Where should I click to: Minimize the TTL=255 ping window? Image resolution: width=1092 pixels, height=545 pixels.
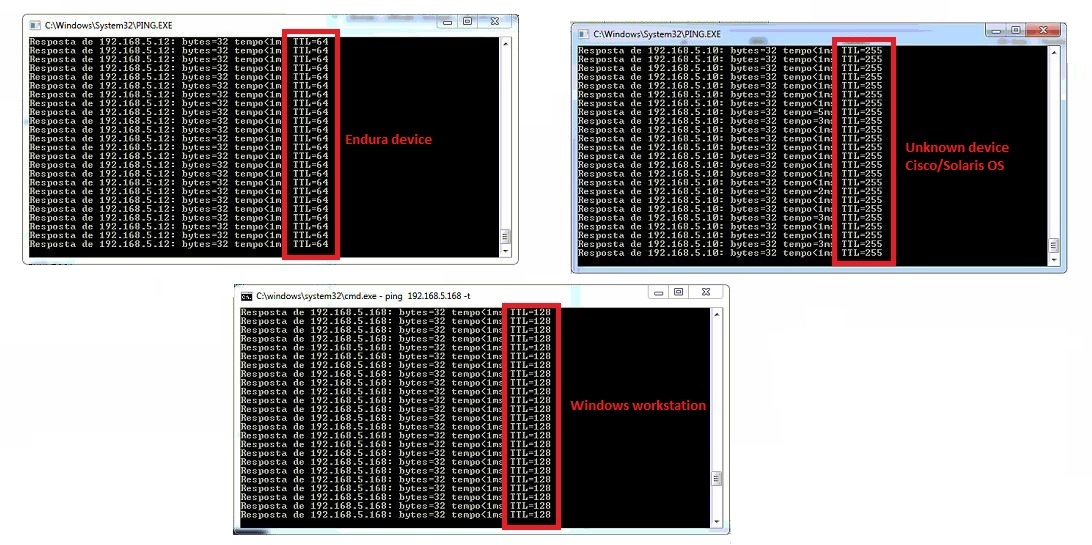[995, 30]
